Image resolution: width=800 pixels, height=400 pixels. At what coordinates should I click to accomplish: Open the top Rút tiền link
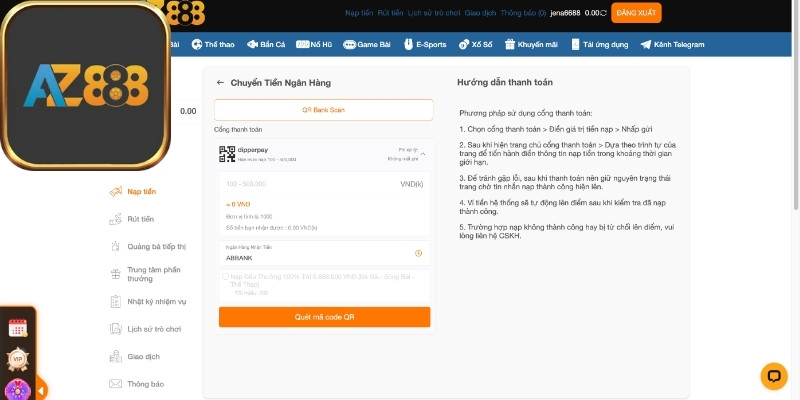(390, 13)
